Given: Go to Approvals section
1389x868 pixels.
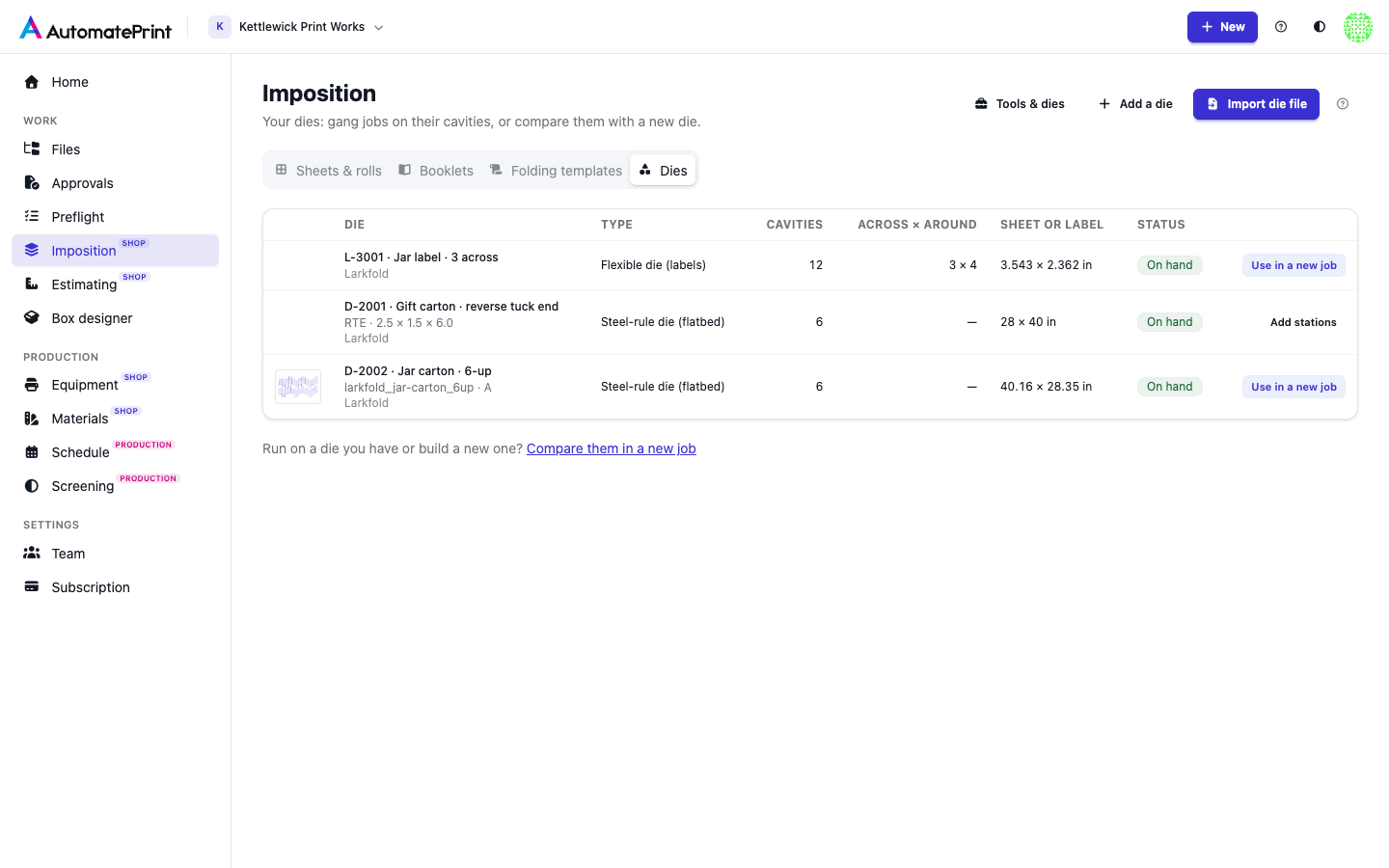Looking at the screenshot, I should tap(115, 183).
